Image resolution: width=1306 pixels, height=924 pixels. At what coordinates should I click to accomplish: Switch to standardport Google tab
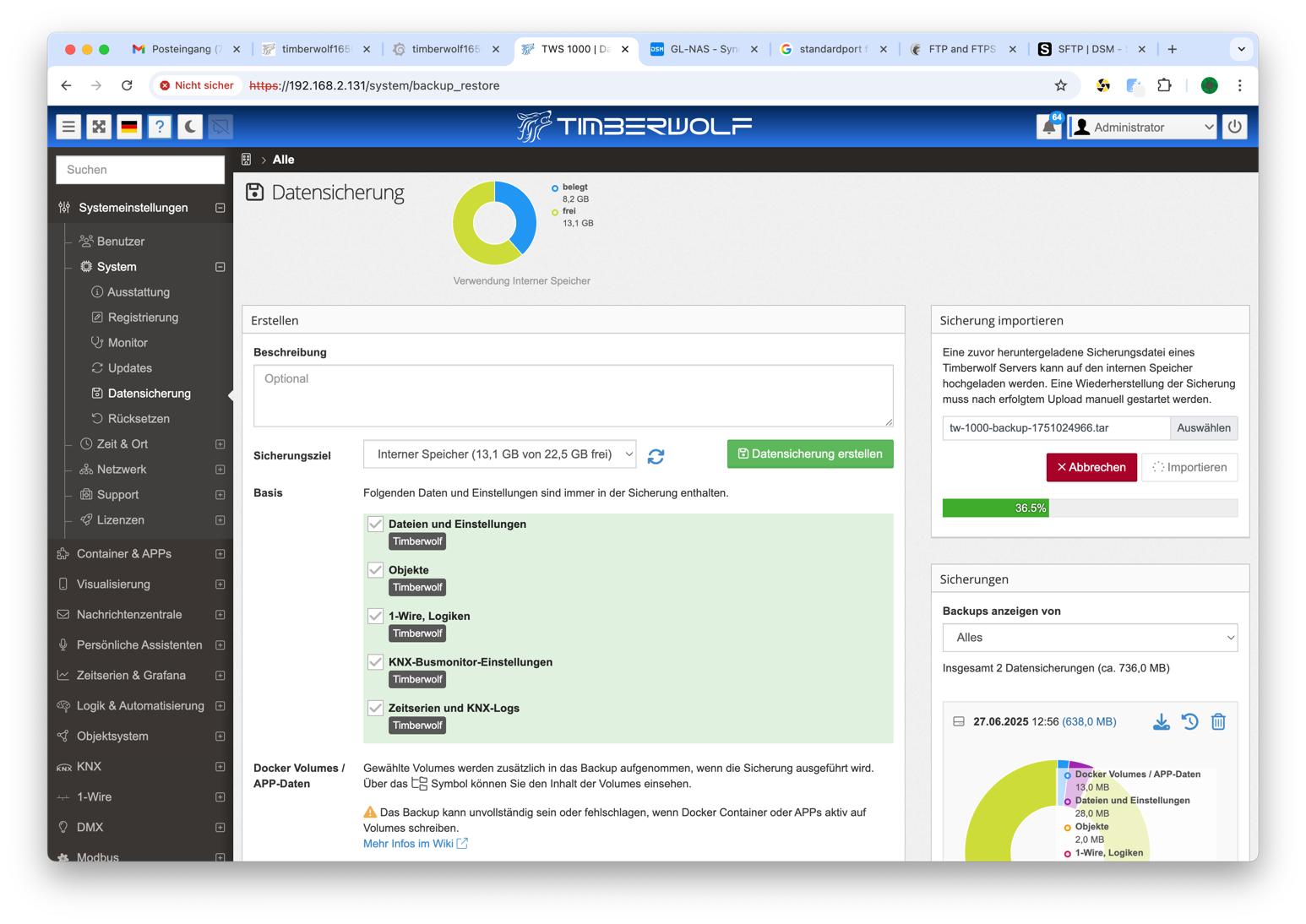(x=833, y=49)
